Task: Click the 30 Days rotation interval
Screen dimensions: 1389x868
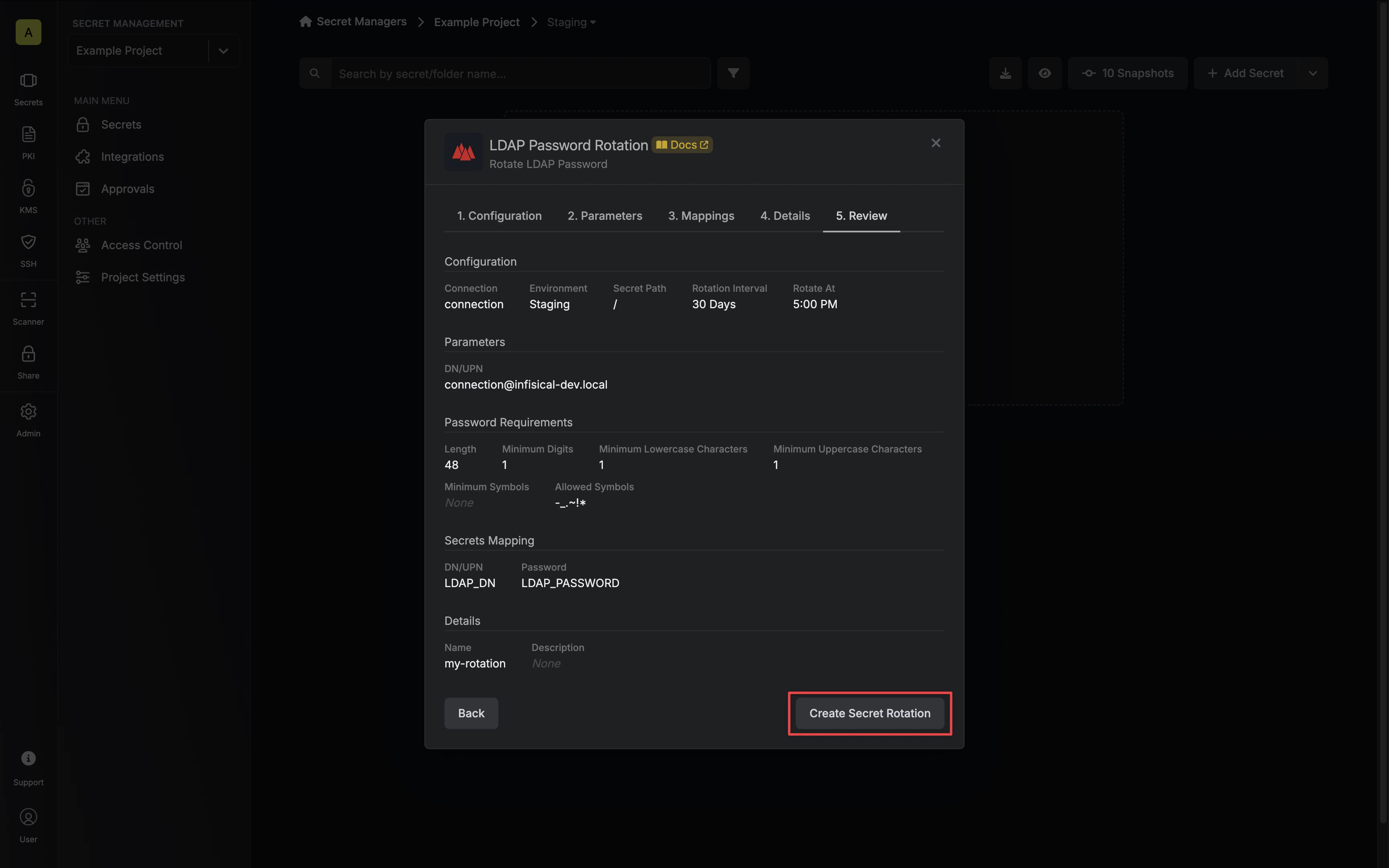Action: click(x=713, y=304)
